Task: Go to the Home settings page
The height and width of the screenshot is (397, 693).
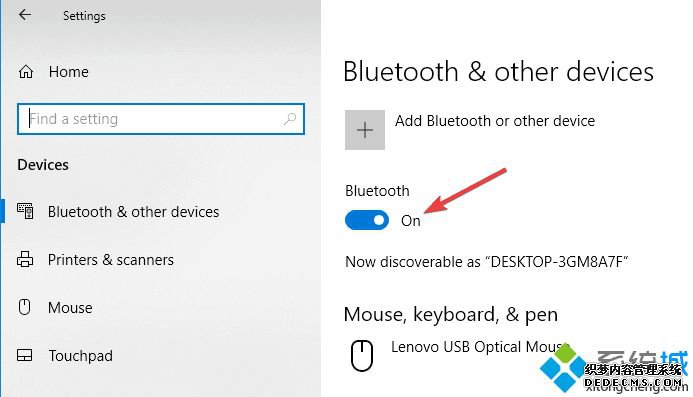Action: (x=69, y=72)
